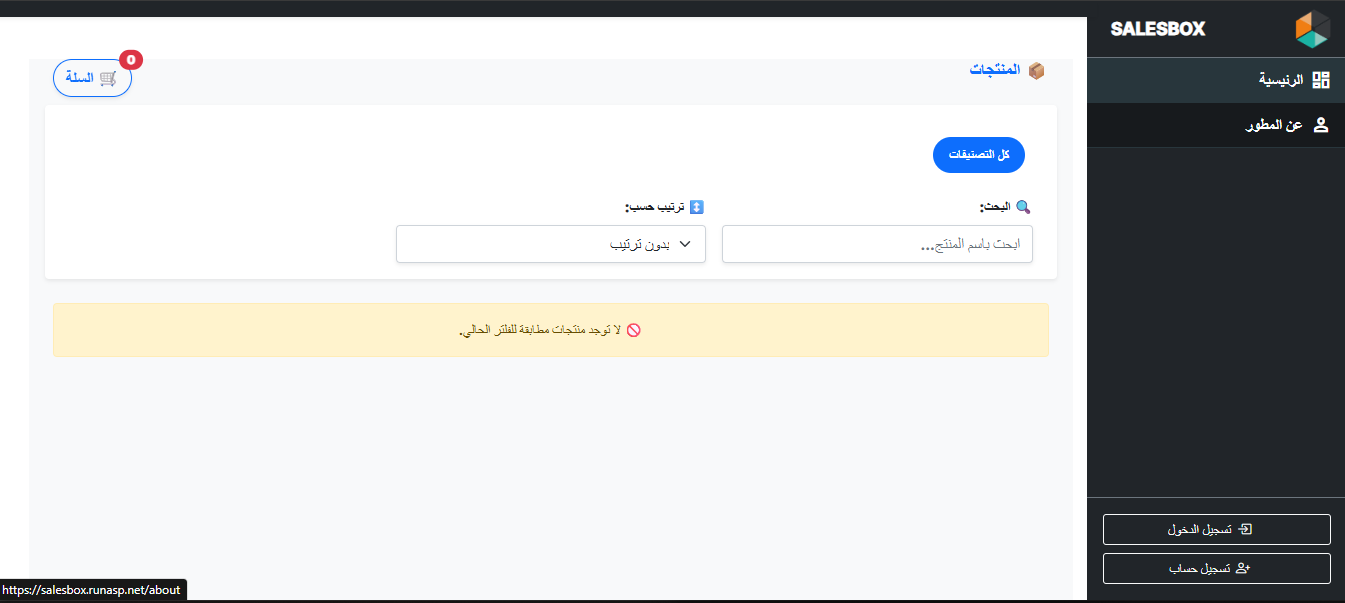Click the SALESBOX cube logo icon

point(1311,29)
